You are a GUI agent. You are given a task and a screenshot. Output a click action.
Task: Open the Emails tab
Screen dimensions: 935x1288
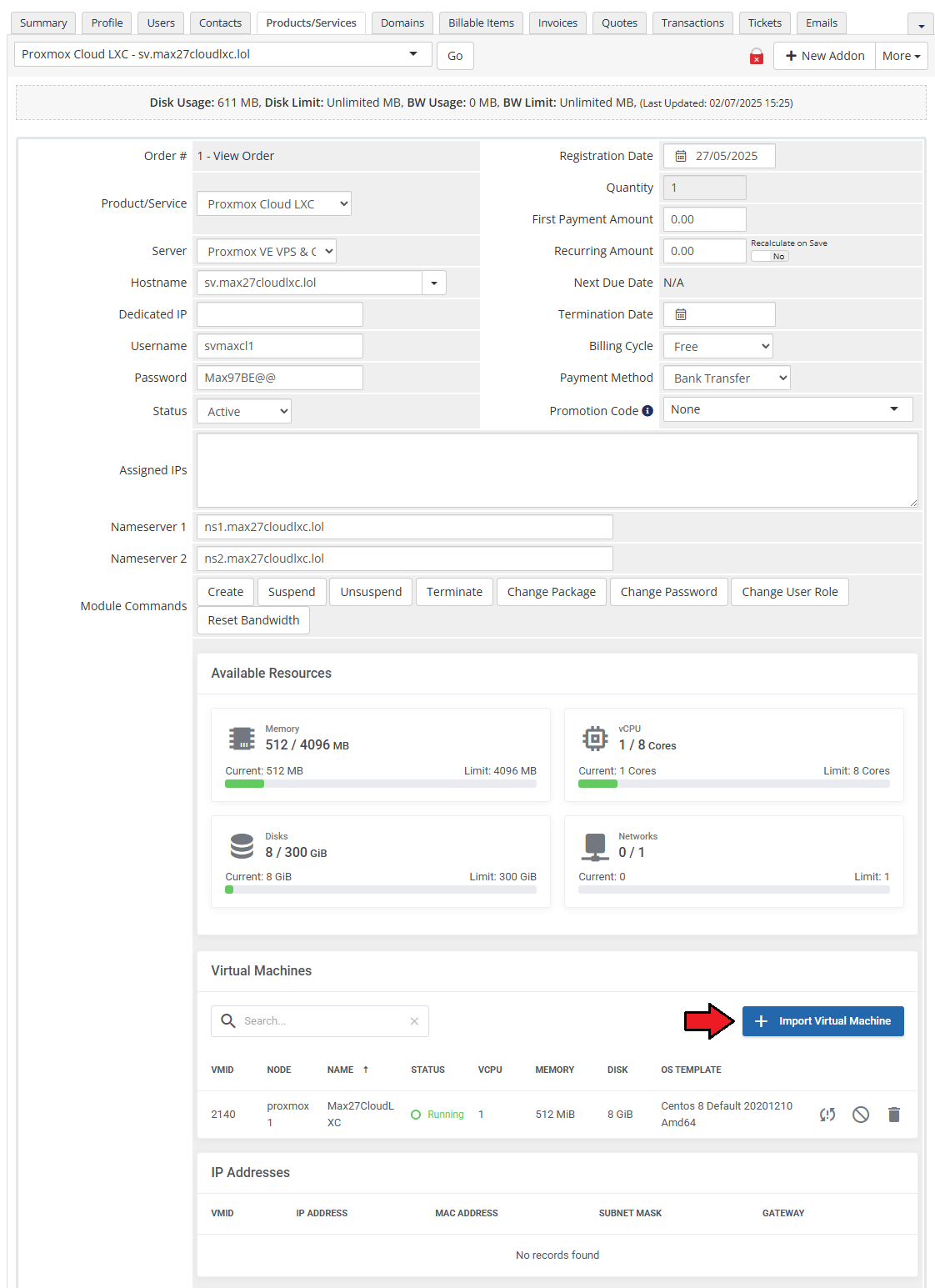coord(822,23)
